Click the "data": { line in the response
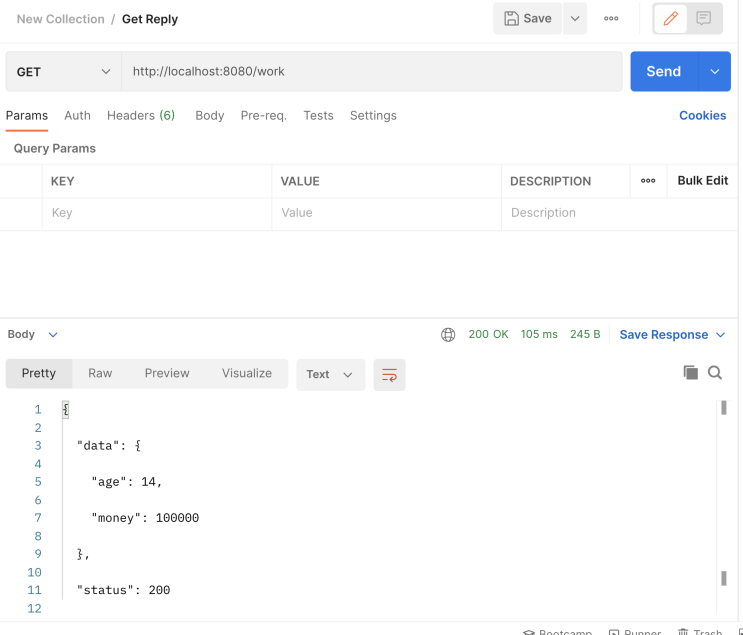The height and width of the screenshot is (635, 743). (109, 445)
